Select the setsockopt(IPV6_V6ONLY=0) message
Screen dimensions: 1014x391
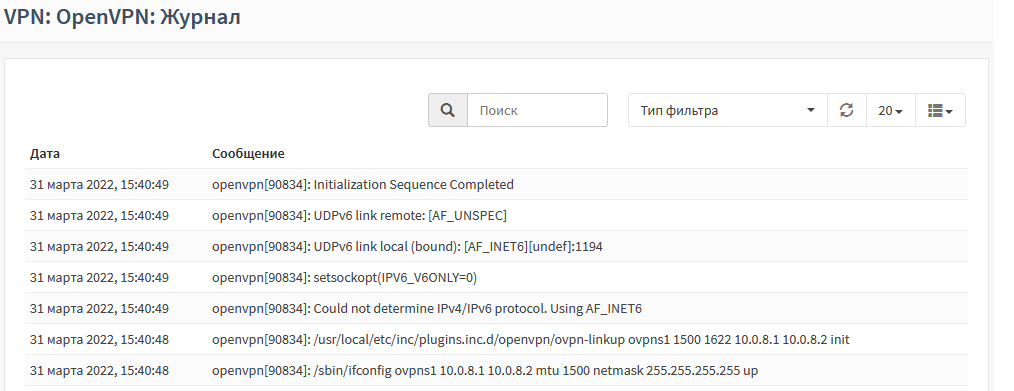pyautogui.click(x=345, y=278)
